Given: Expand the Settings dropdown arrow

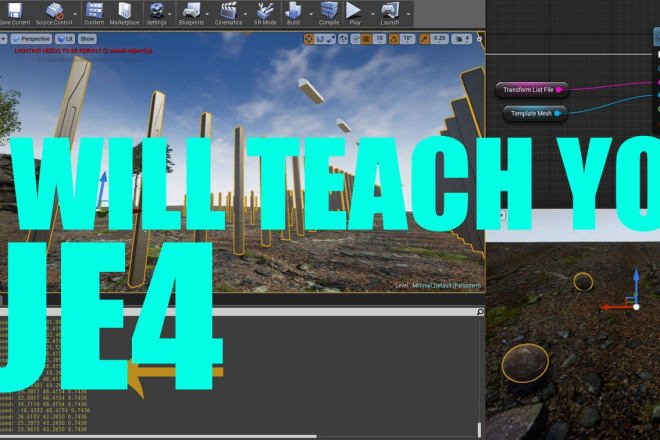Looking at the screenshot, I should [170, 14].
